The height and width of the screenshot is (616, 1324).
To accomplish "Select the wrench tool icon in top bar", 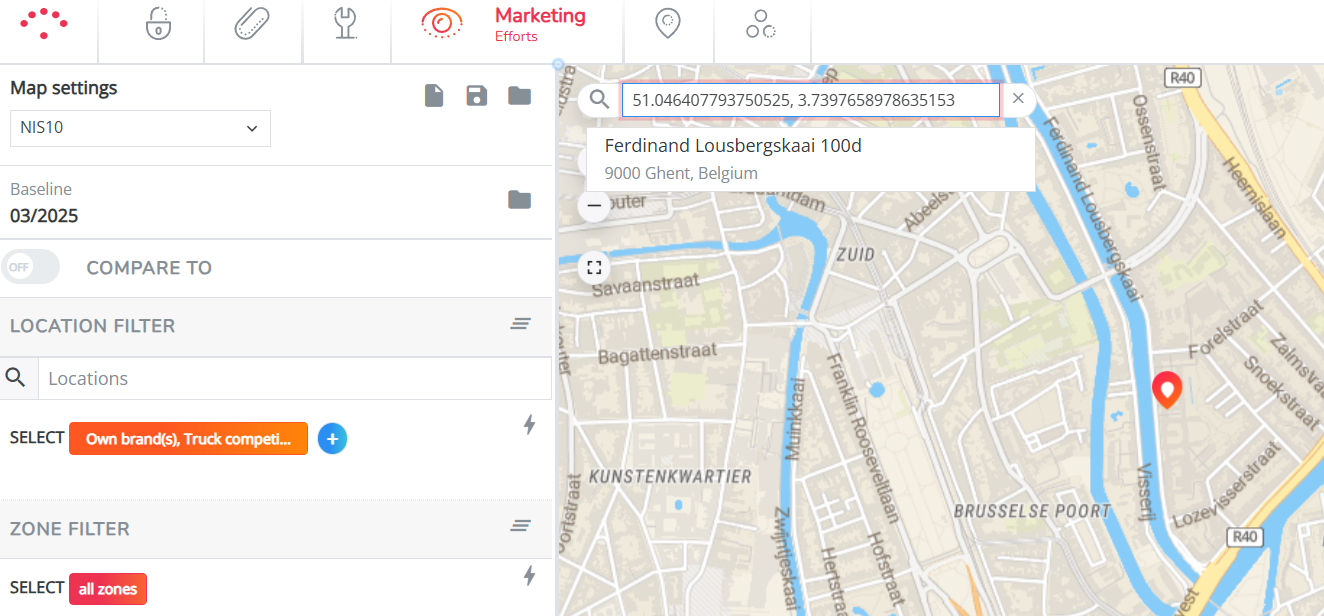I will pos(346,24).
